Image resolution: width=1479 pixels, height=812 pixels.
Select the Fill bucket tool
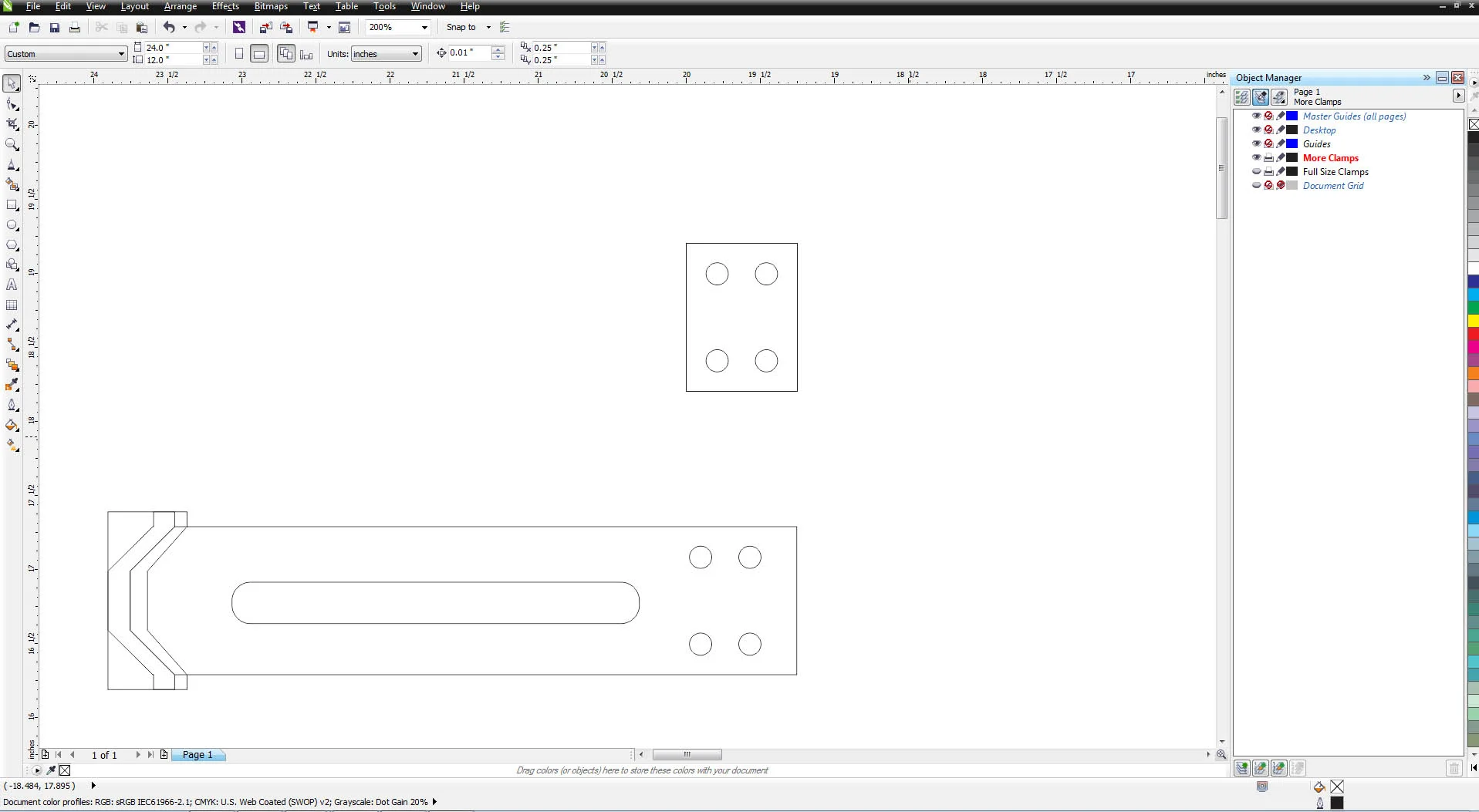point(12,425)
